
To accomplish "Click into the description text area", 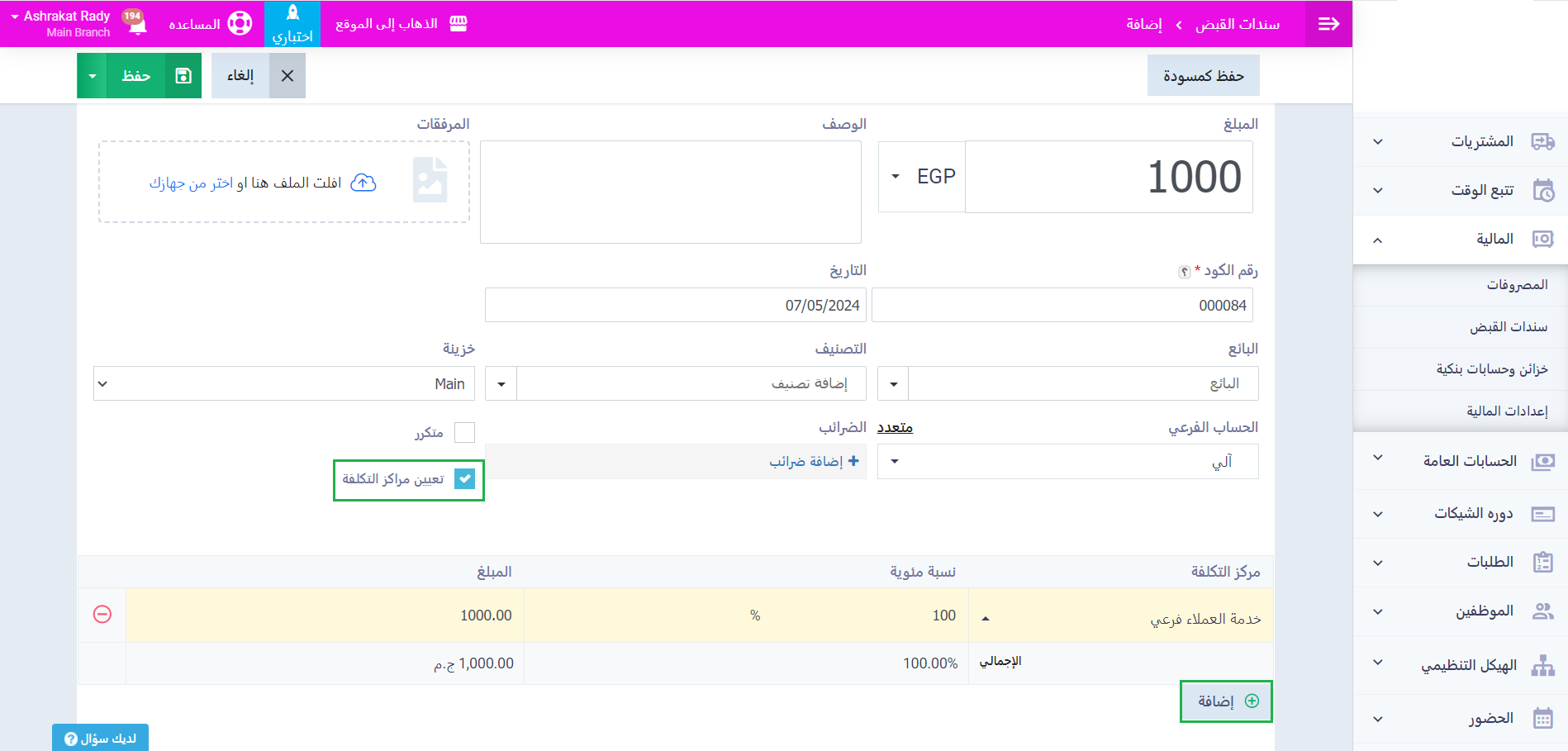I will coord(670,192).
